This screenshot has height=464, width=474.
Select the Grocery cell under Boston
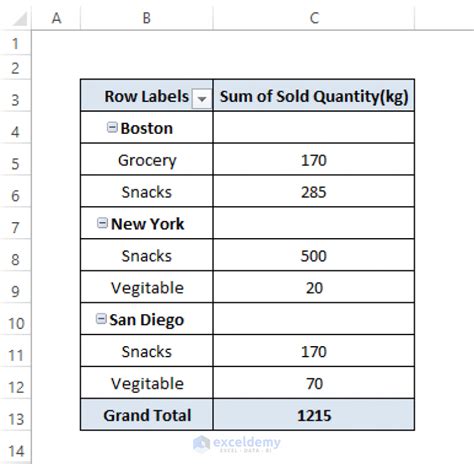[147, 159]
